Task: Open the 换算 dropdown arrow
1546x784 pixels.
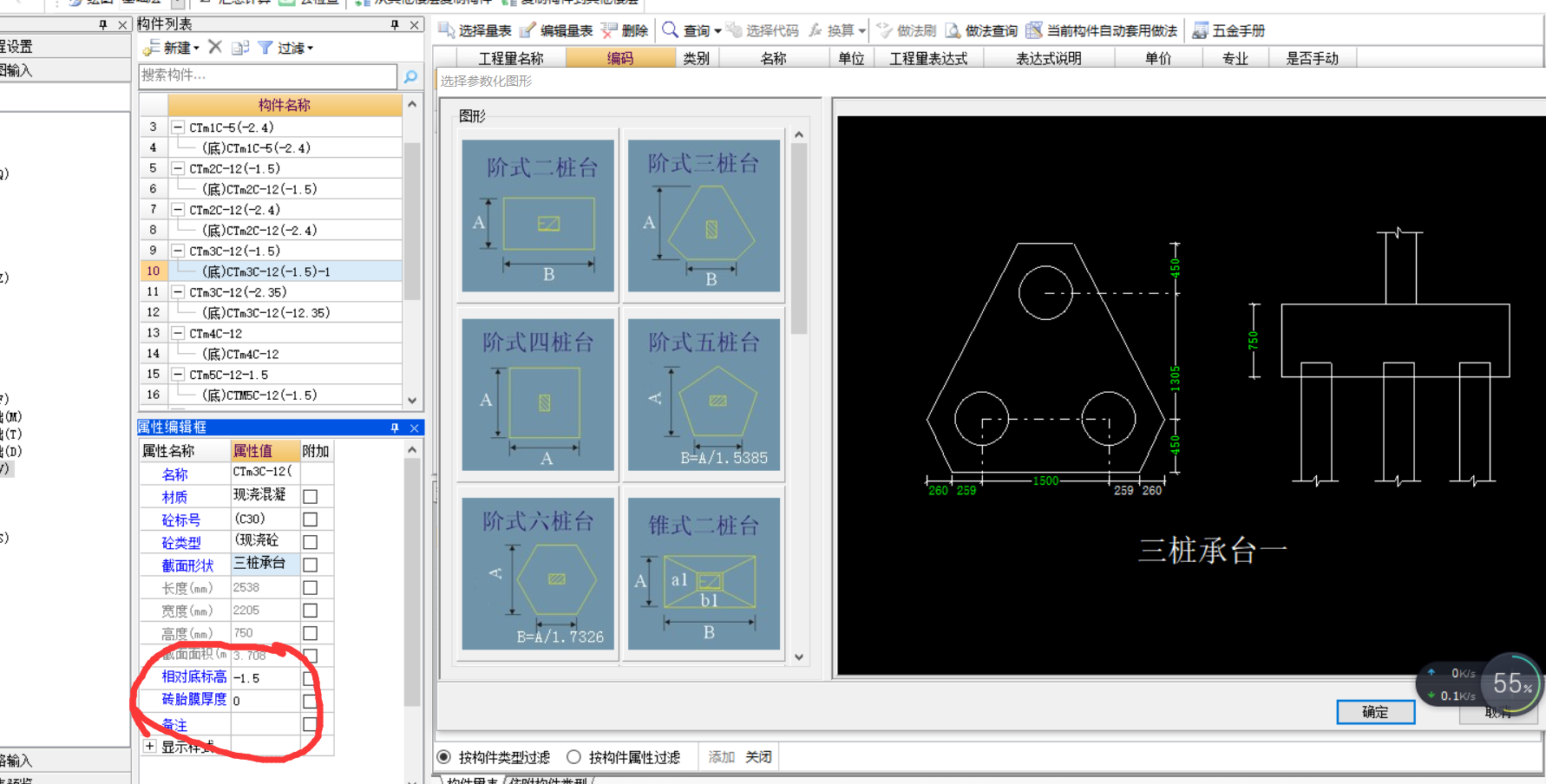Action: 861,31
